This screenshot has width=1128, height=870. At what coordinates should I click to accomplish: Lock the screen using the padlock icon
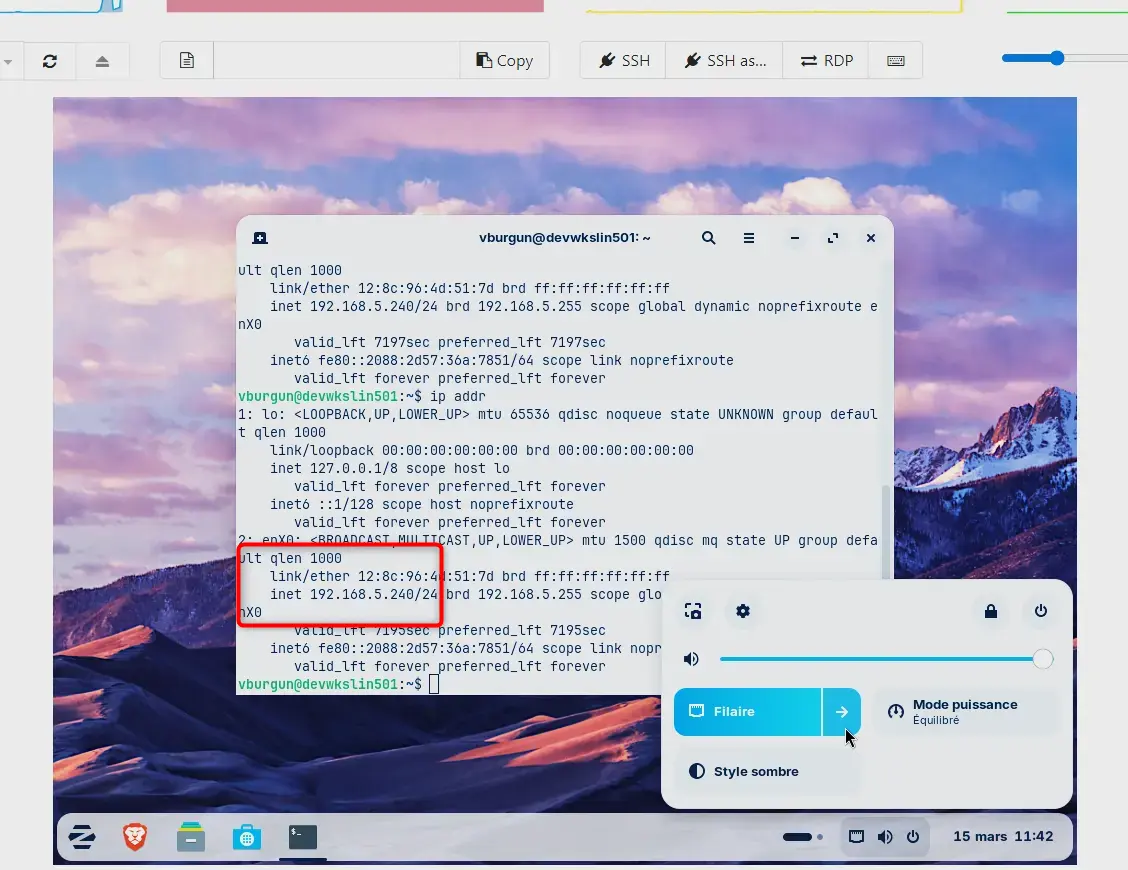(x=991, y=611)
